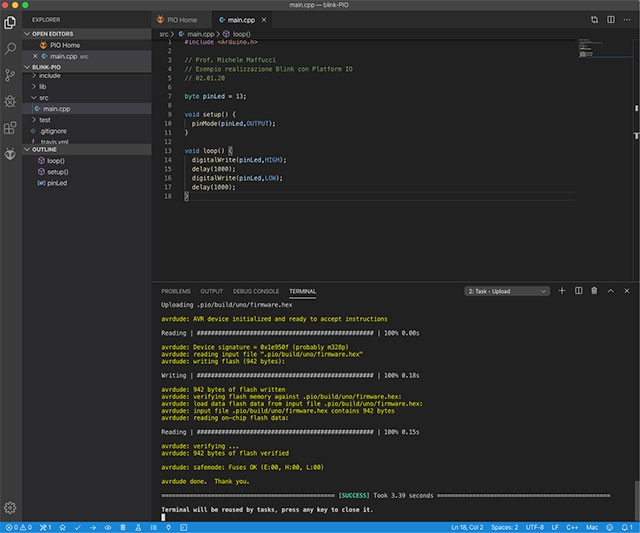This screenshot has height=533, width=640.
Task: Expand the test folder
Action: (x=45, y=119)
